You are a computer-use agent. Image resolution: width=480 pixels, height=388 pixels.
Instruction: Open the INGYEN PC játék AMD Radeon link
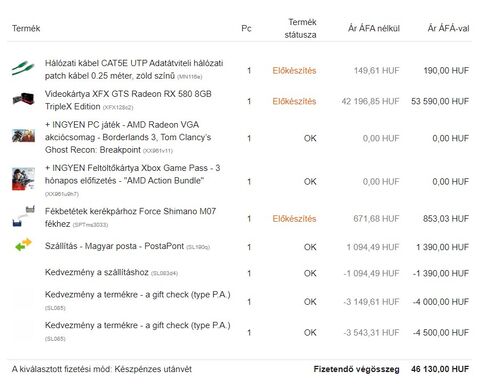[x=128, y=137]
